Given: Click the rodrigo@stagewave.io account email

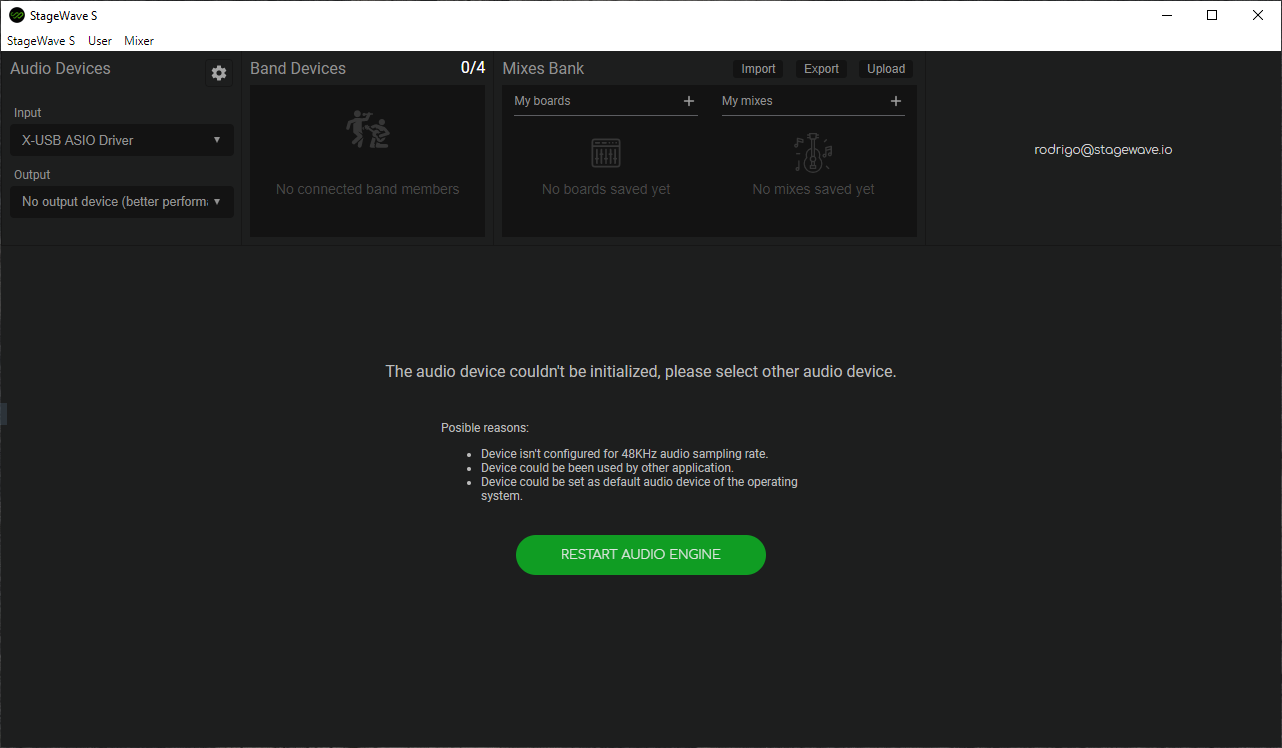Looking at the screenshot, I should pyautogui.click(x=1103, y=149).
